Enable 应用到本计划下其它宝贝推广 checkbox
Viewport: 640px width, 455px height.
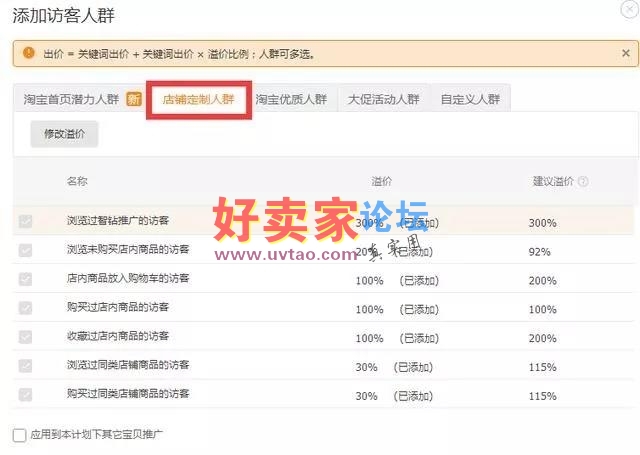click(x=19, y=435)
